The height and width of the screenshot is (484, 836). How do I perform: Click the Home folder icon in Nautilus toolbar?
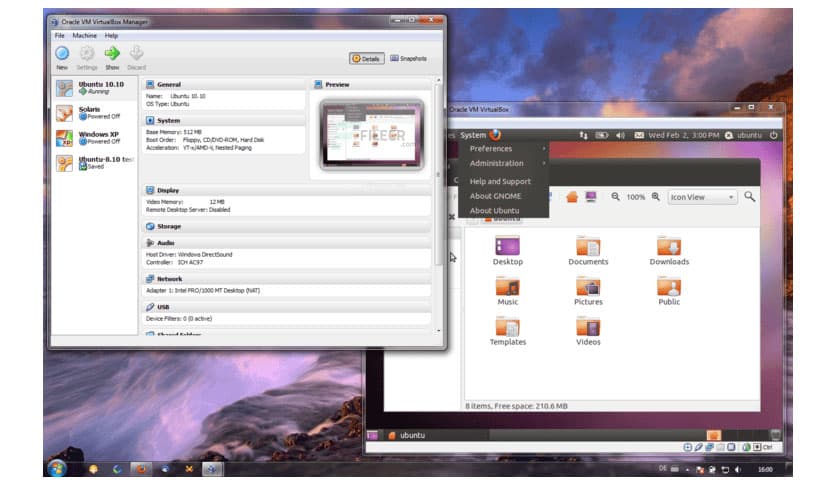pyautogui.click(x=572, y=197)
